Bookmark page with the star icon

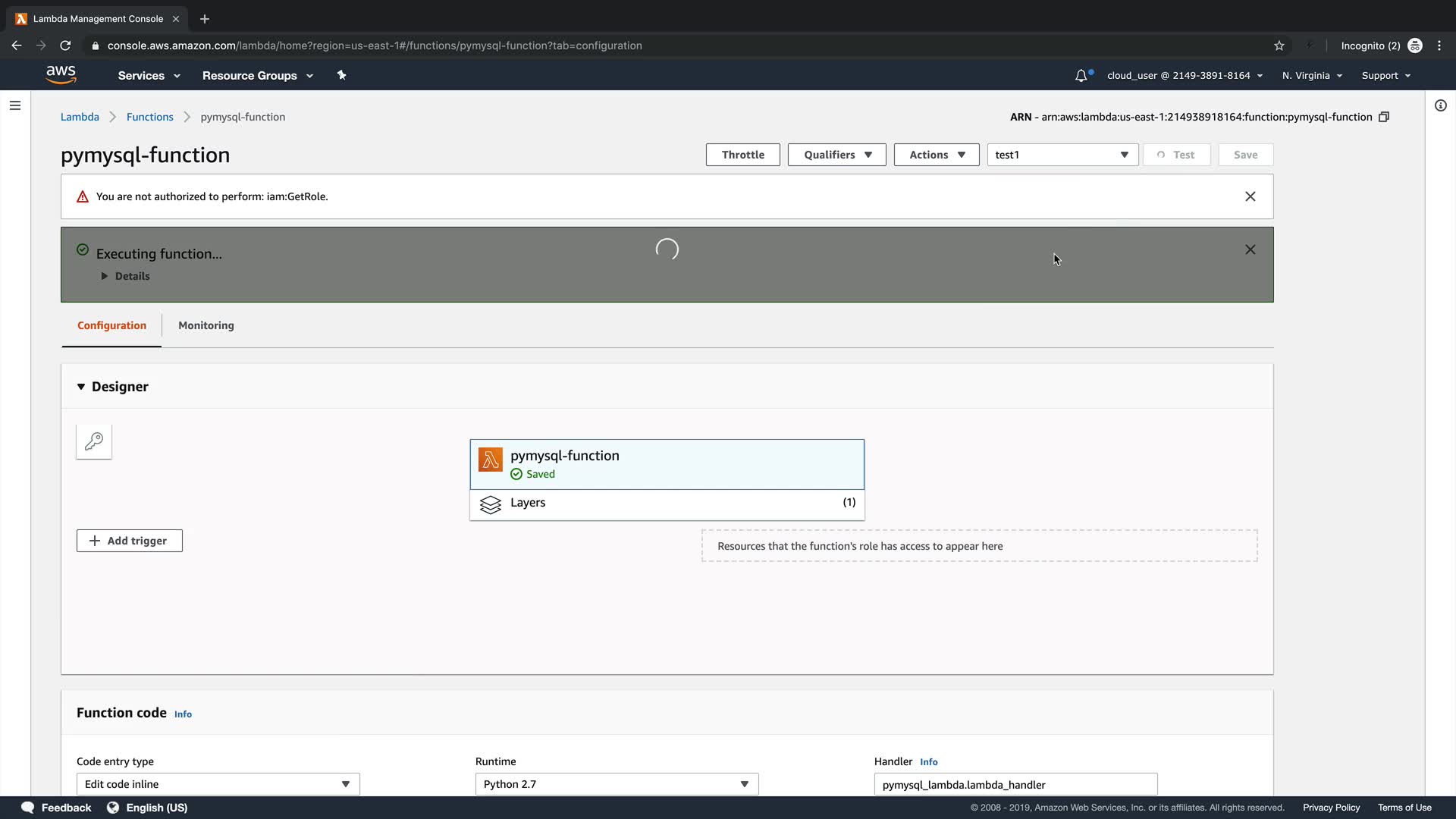pyautogui.click(x=1279, y=45)
